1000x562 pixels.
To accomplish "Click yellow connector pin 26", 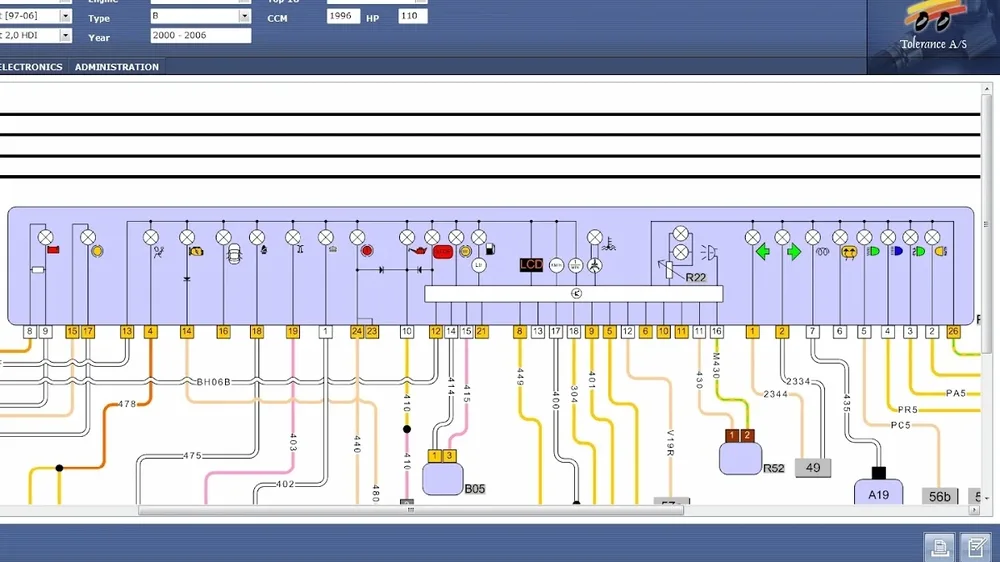I will [953, 332].
